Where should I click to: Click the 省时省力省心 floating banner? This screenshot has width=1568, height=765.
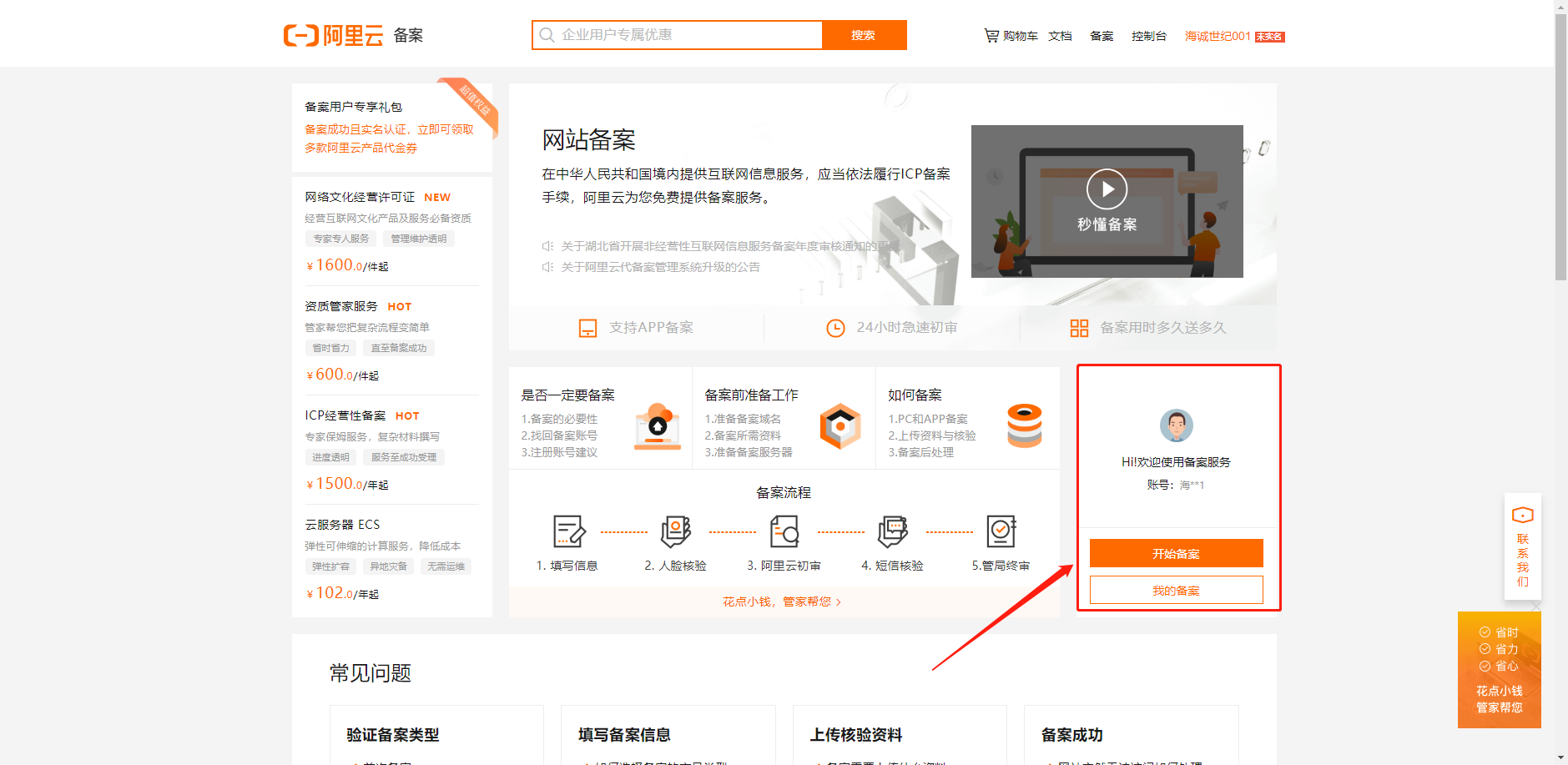(x=1500, y=670)
